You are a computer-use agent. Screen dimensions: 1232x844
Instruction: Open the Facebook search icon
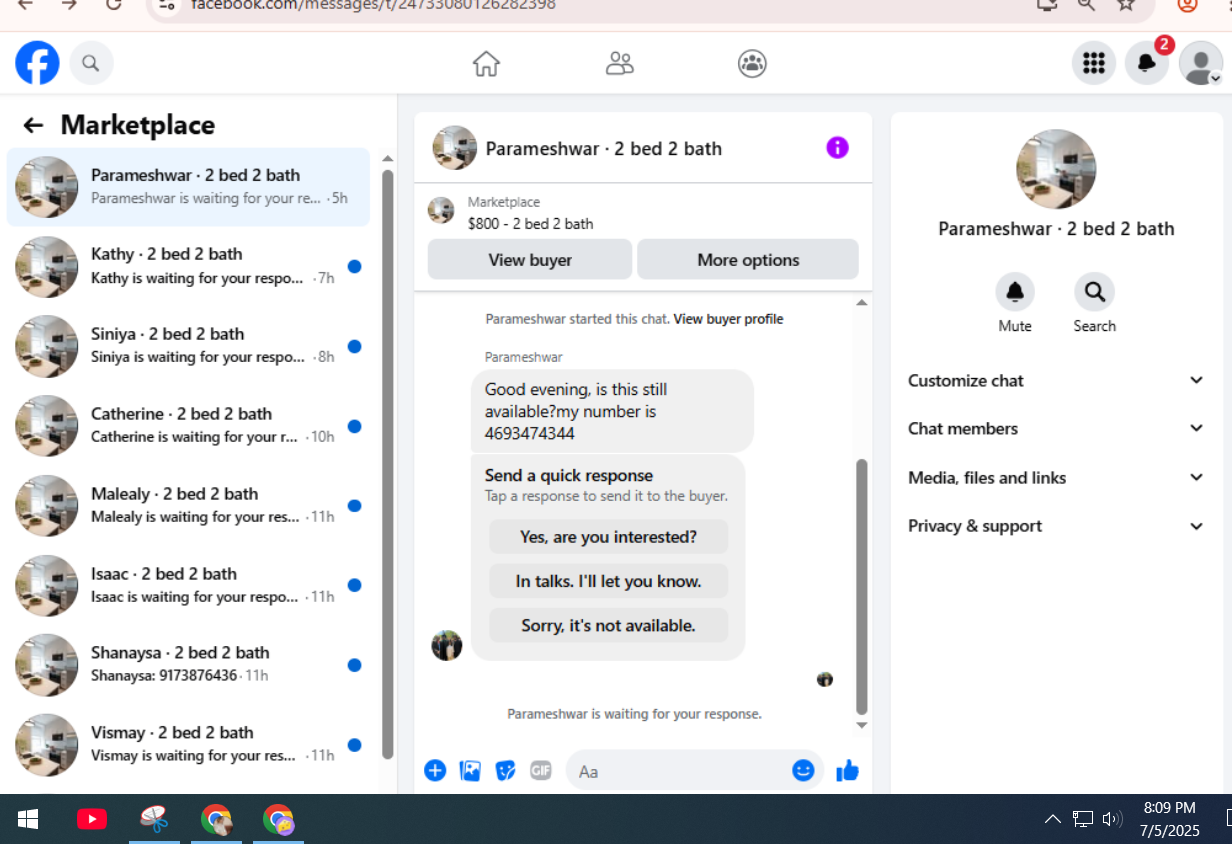coord(91,64)
